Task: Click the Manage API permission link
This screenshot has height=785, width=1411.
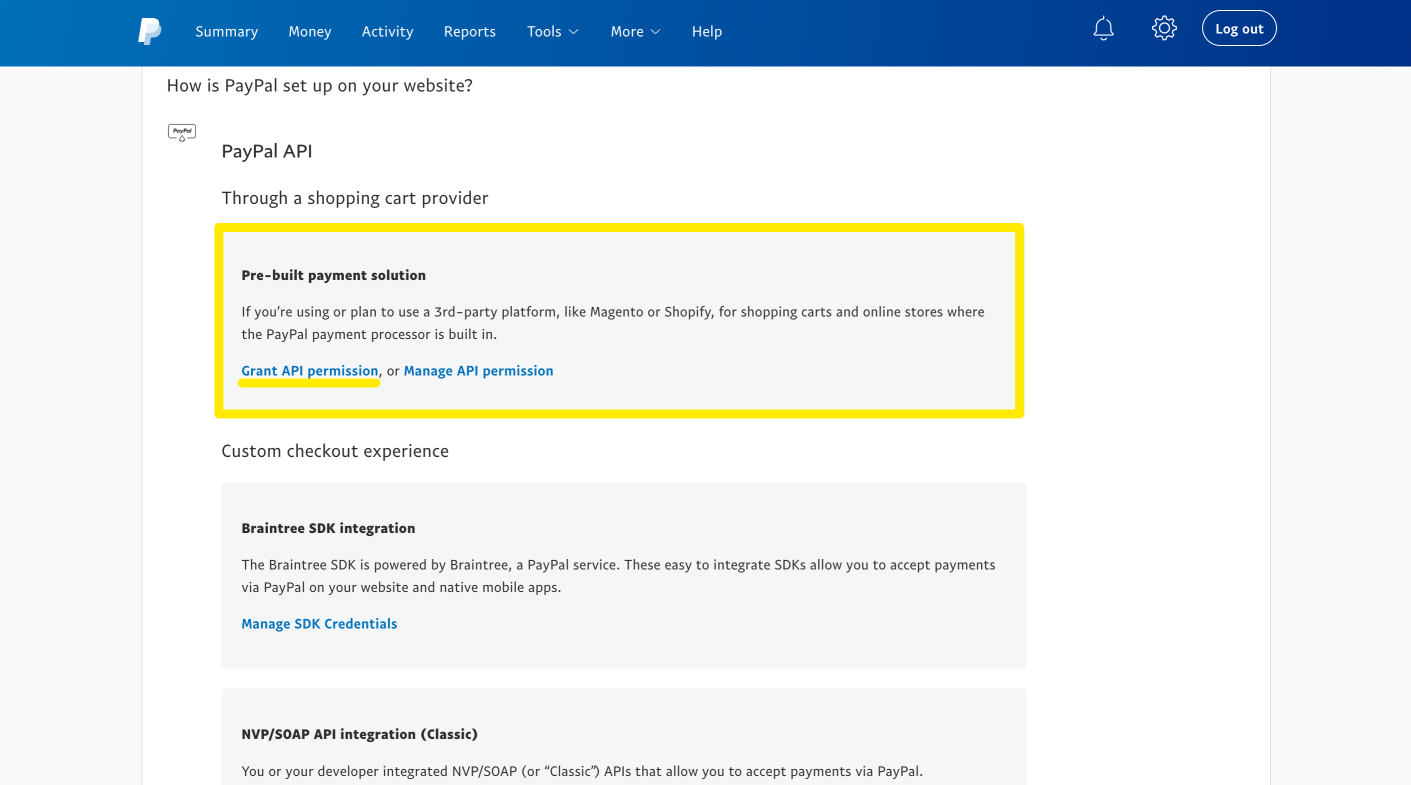Action: point(478,371)
